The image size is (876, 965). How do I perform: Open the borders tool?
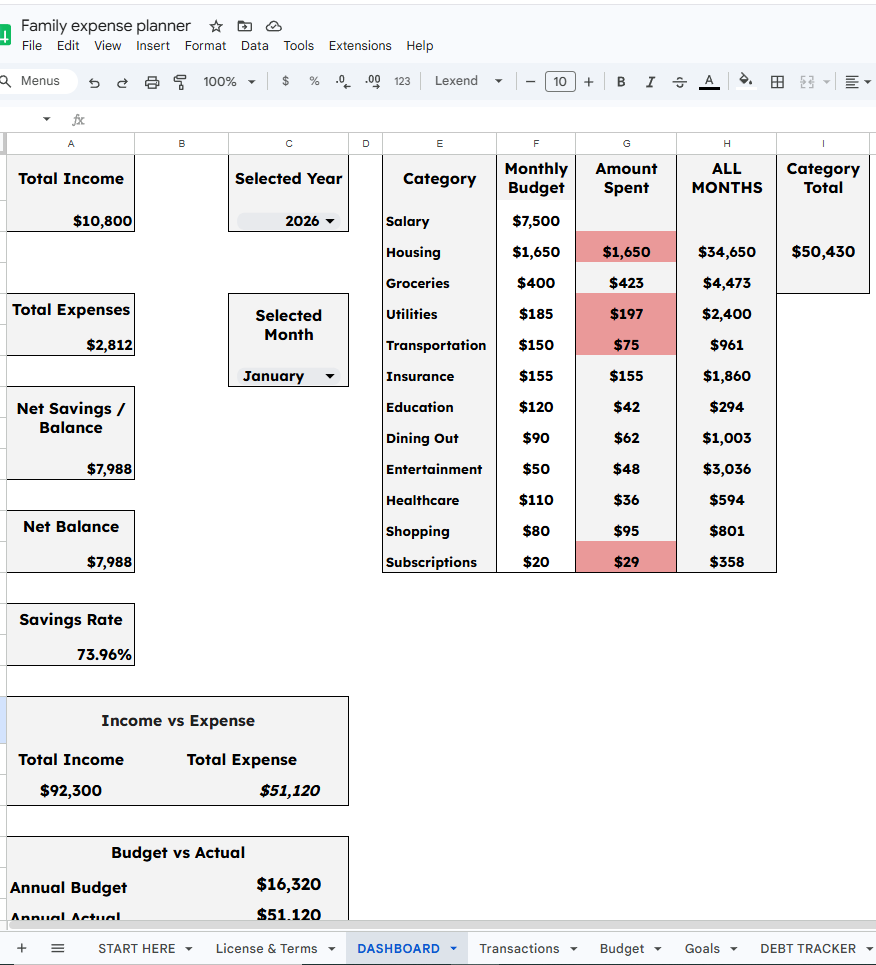click(777, 81)
